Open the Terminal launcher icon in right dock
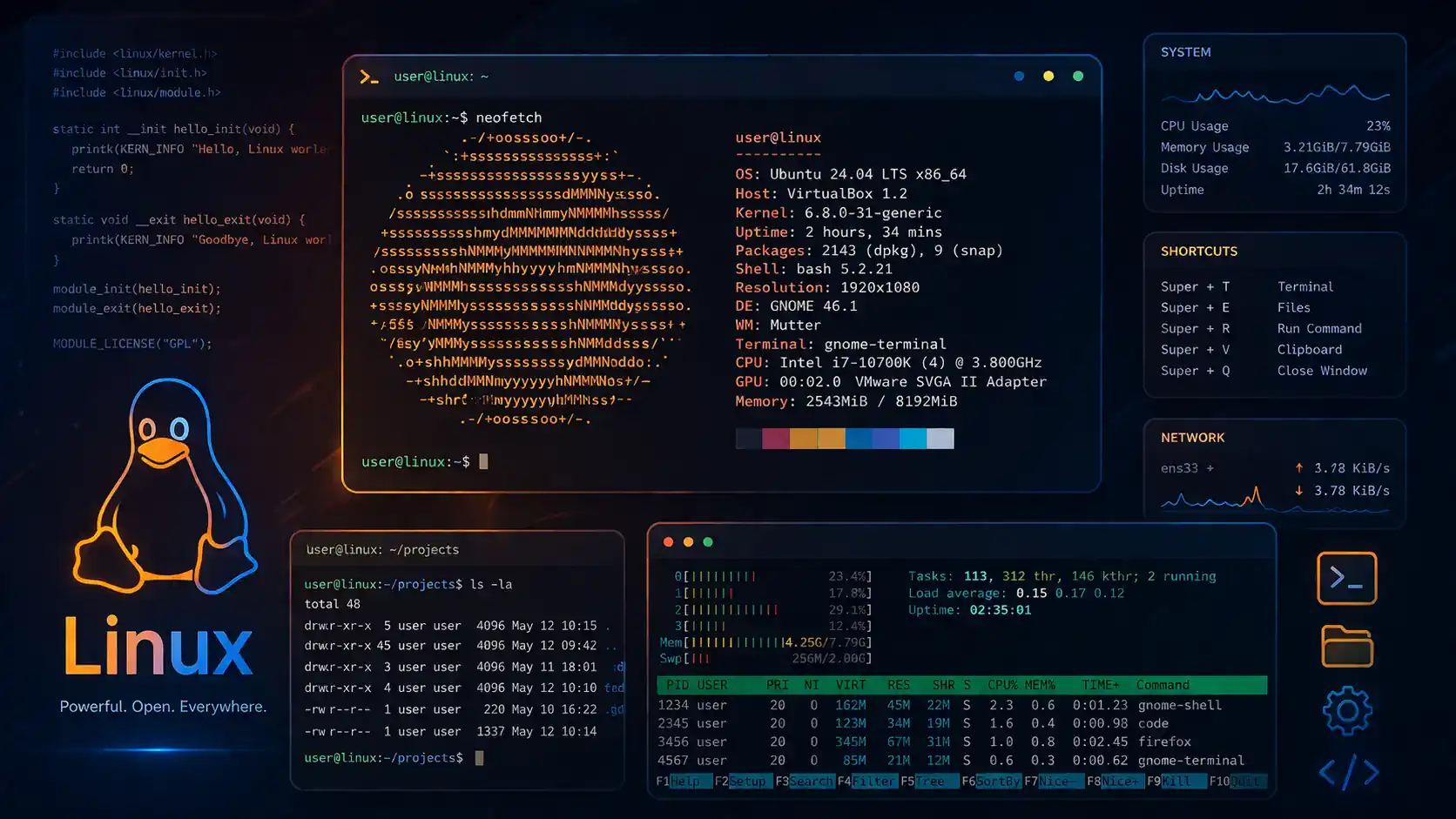This screenshot has height=819, width=1456. tap(1346, 578)
